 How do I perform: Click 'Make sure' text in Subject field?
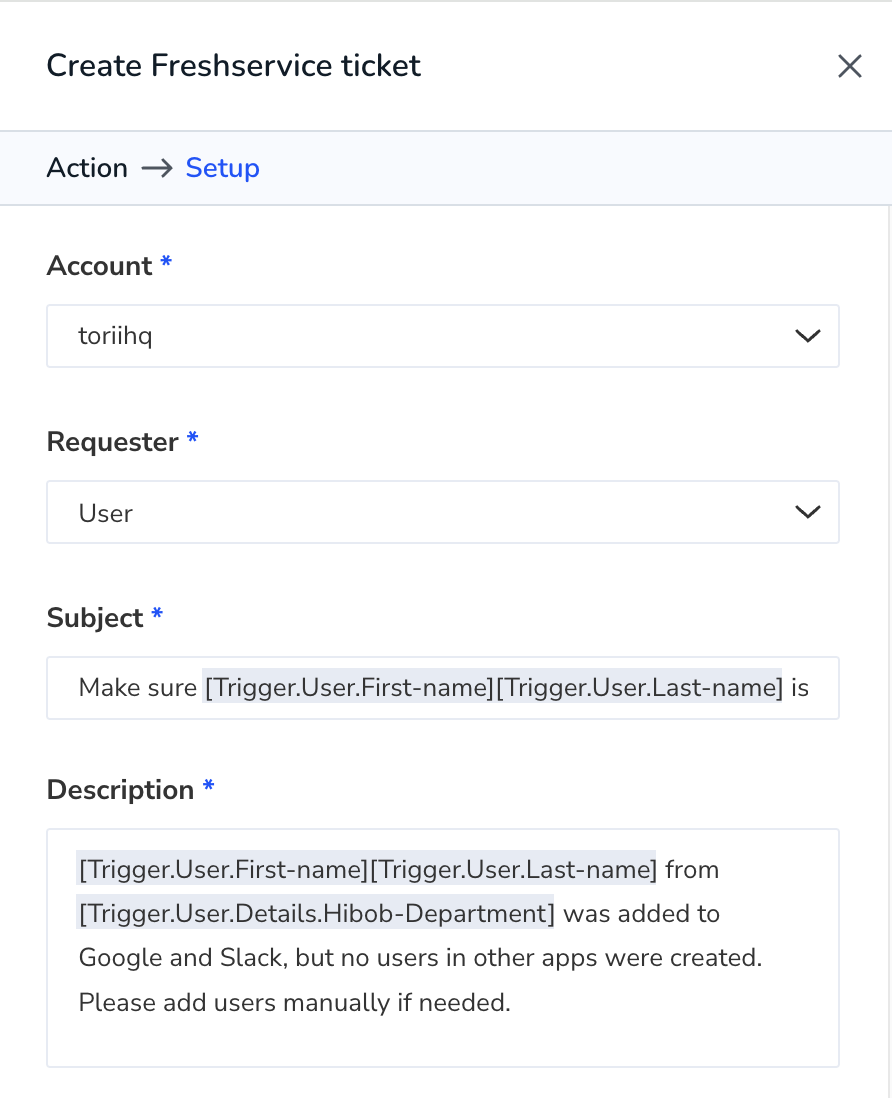click(x=137, y=688)
